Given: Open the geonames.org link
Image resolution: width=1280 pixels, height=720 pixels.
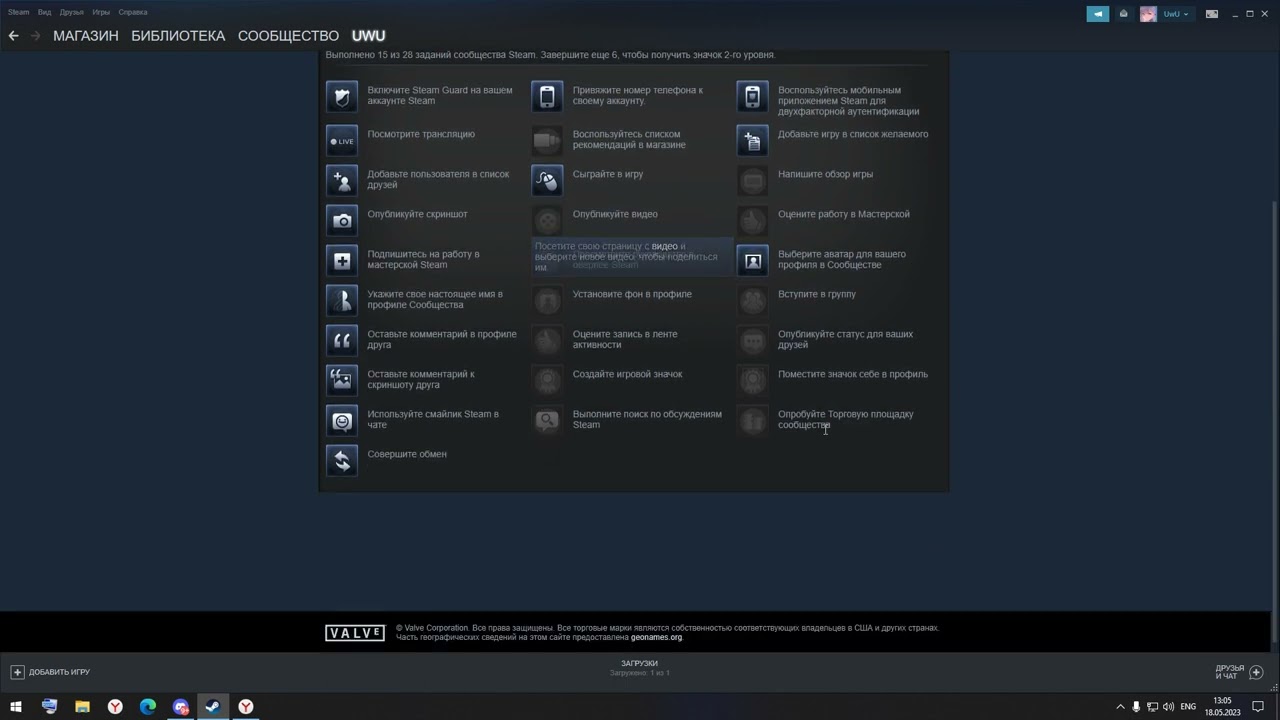Looking at the screenshot, I should tap(656, 637).
